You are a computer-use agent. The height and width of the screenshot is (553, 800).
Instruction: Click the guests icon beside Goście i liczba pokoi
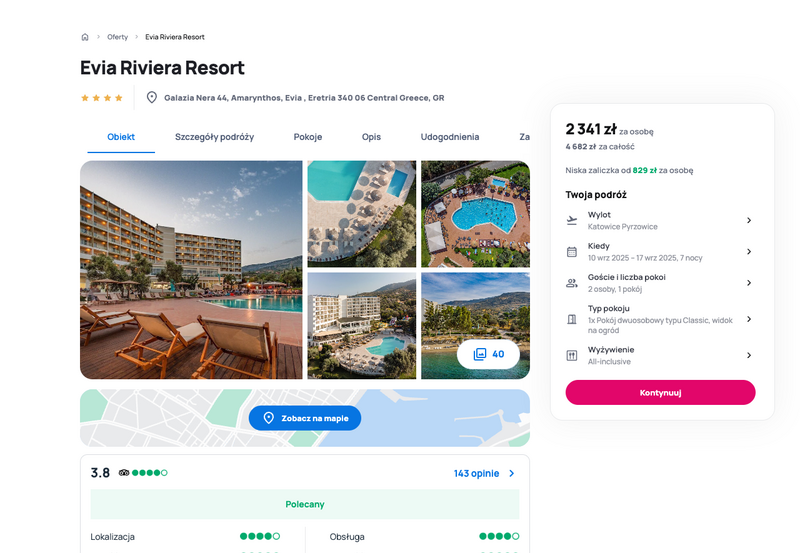[x=572, y=283]
